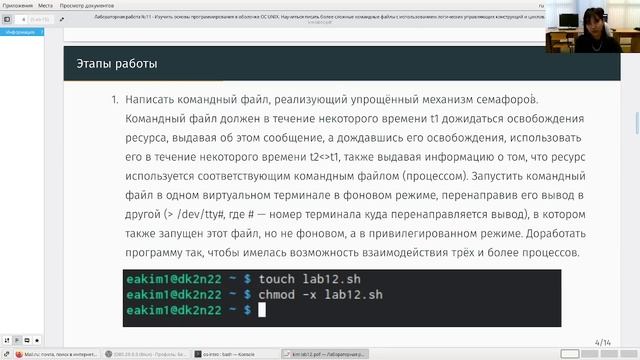Switch to the grayed-out profile taskbar window

[x=146, y=354]
